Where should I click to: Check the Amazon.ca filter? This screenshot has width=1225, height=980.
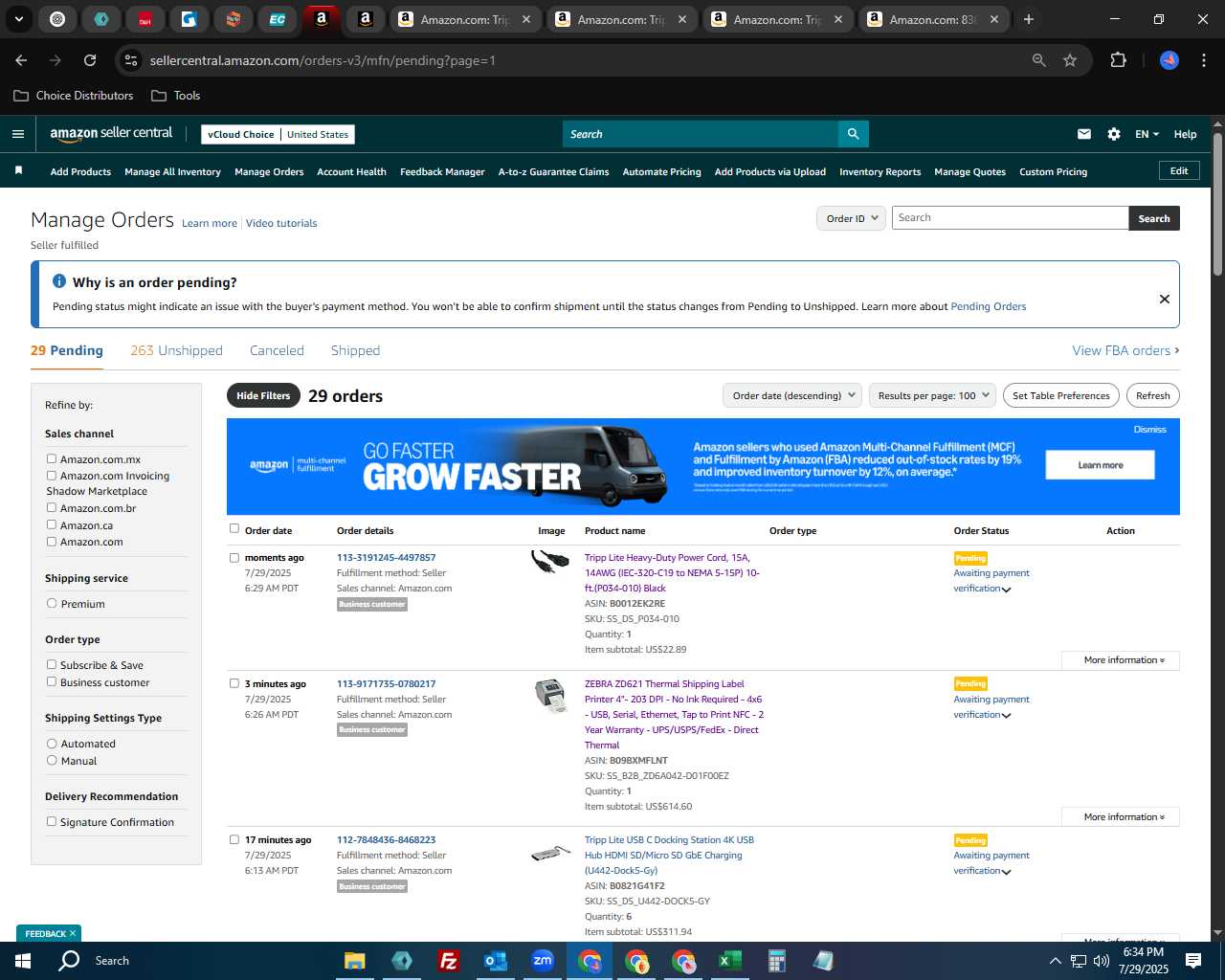52,524
